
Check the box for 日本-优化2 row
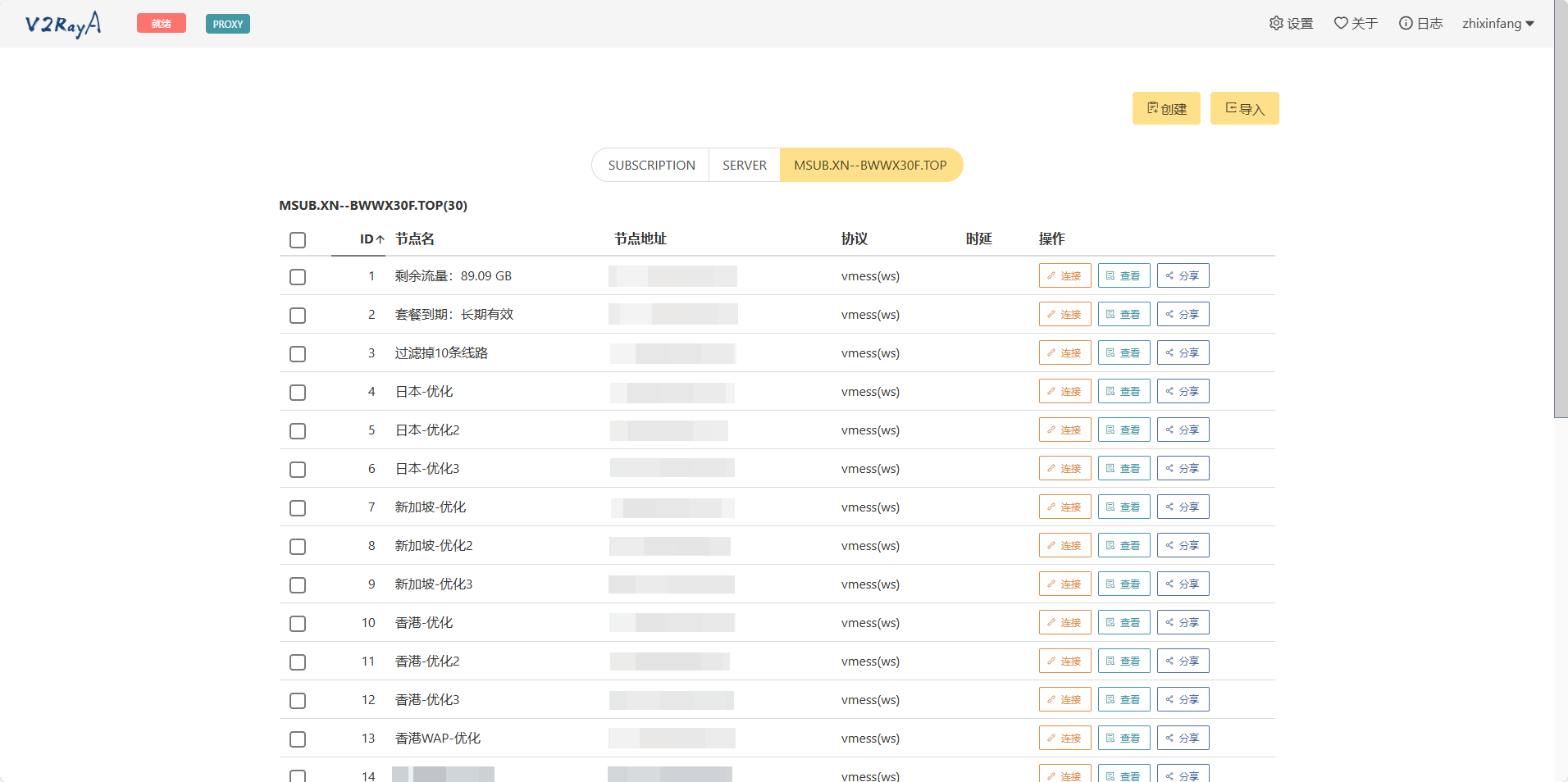coord(298,431)
